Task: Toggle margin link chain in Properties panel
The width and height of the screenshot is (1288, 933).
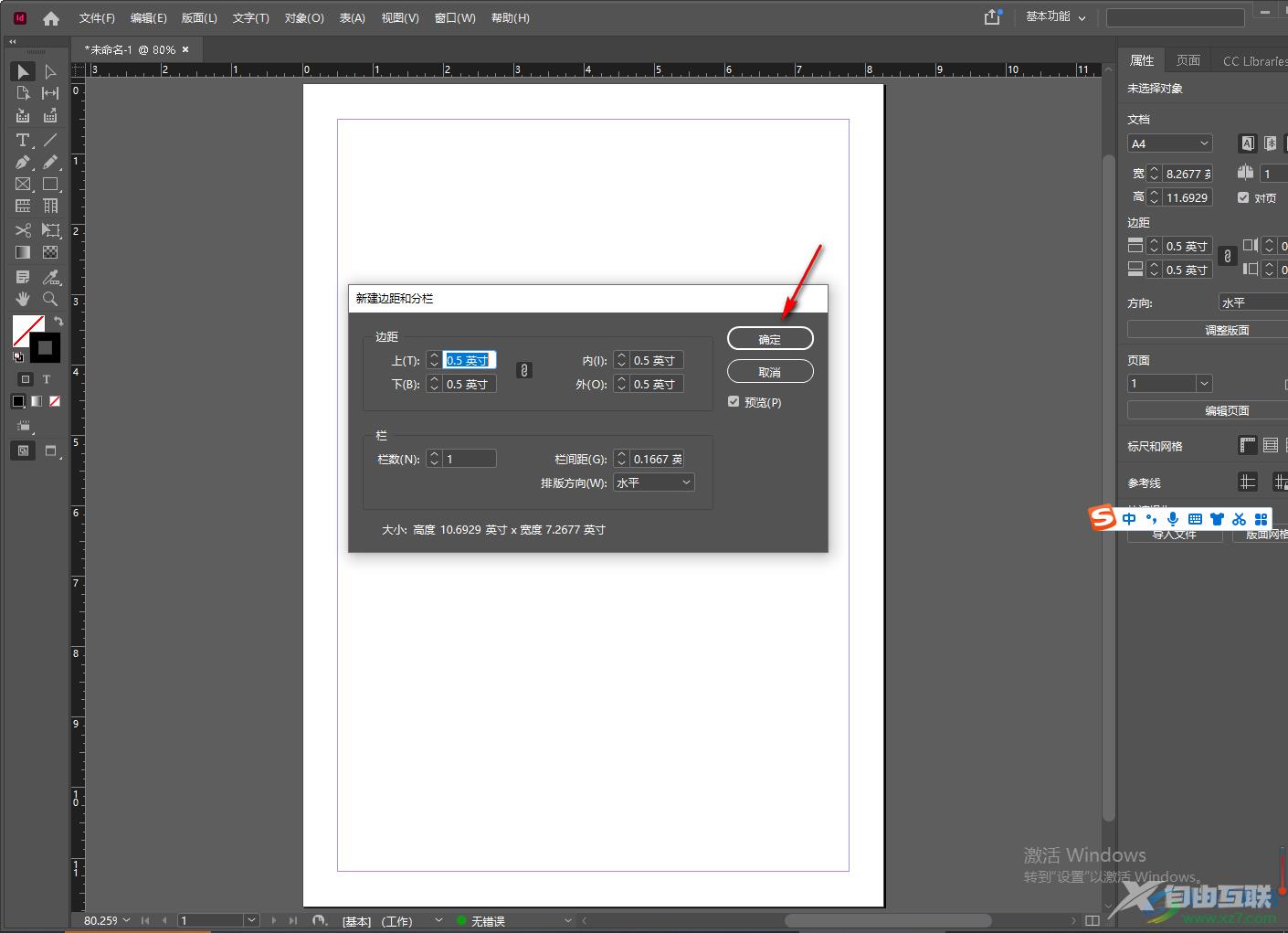Action: 1228,257
